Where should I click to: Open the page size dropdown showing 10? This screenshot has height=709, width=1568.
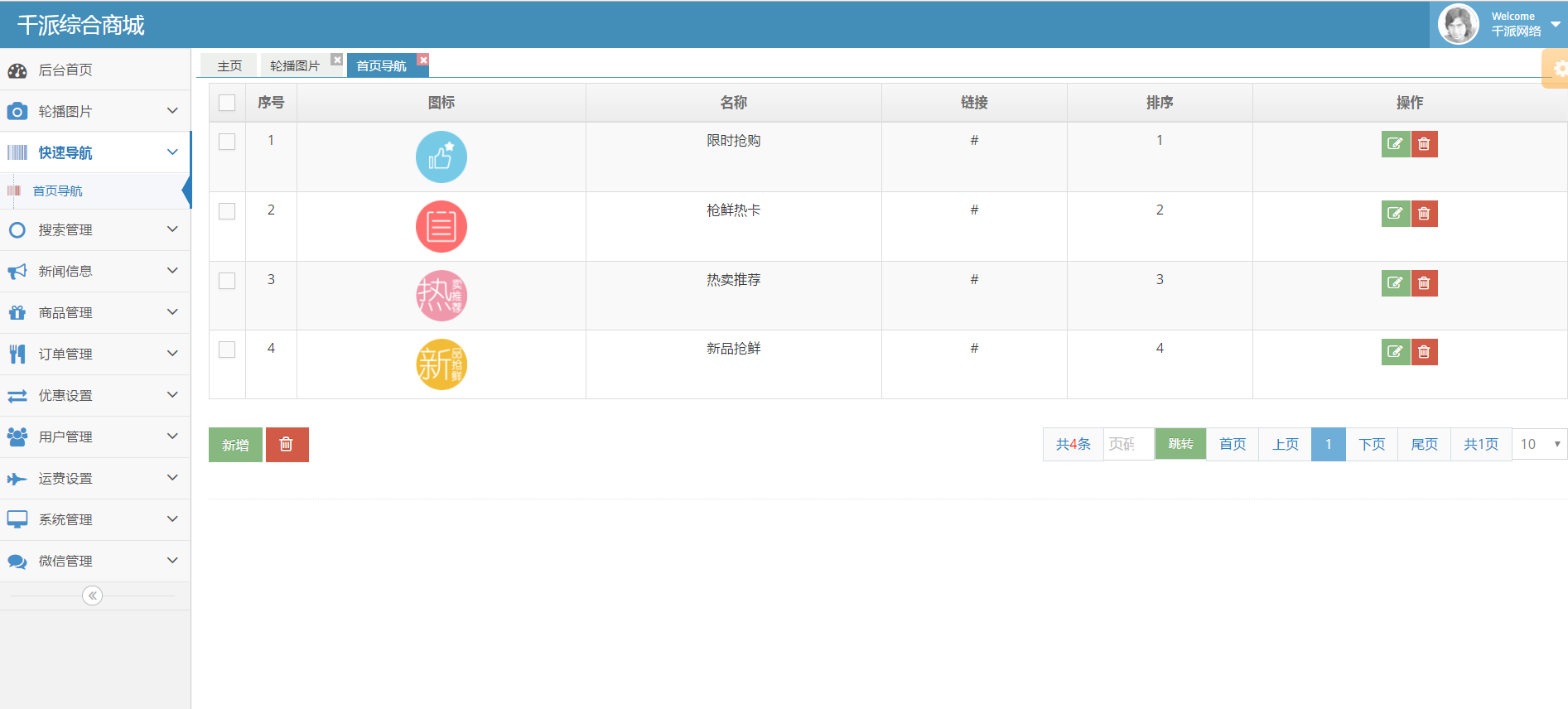click(x=1540, y=445)
